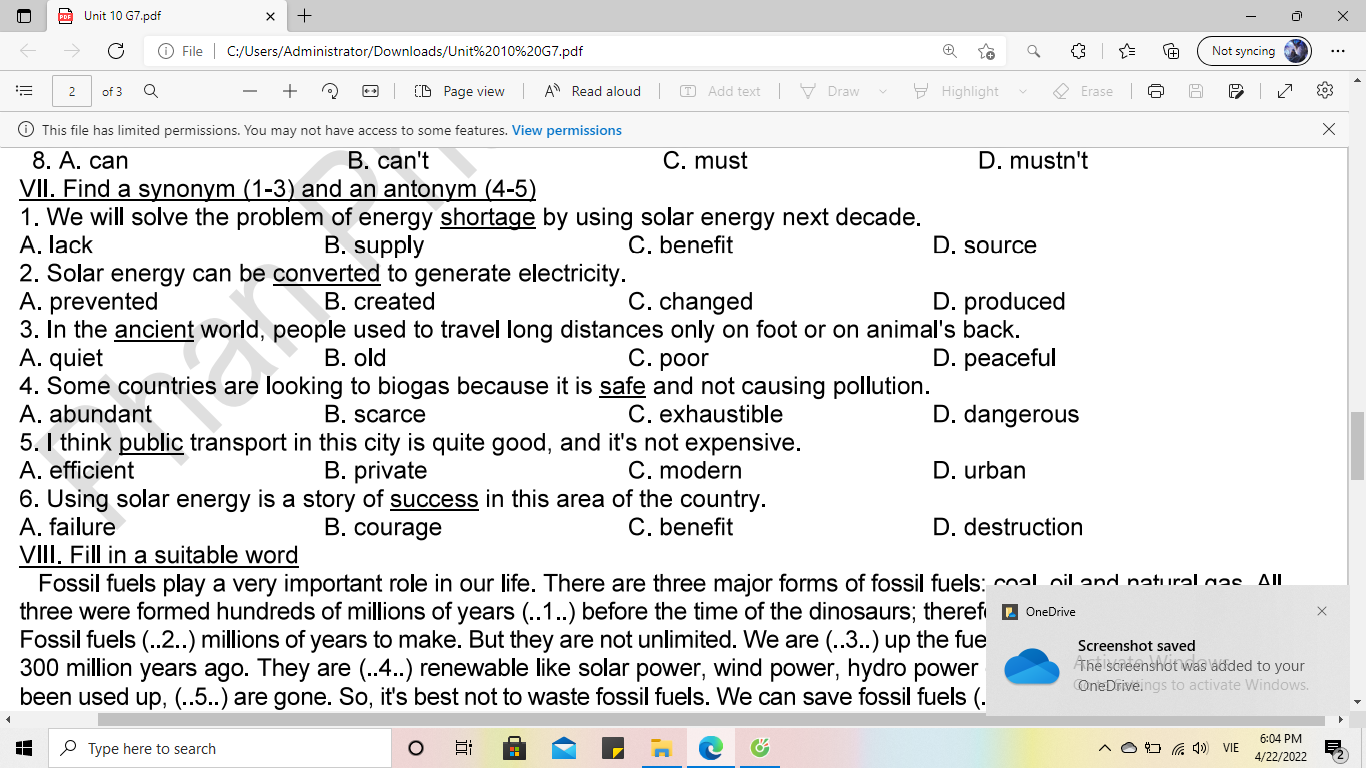Viewport: 1366px width, 768px height.
Task: Open the PDF table of contents sidebar
Action: 25,91
